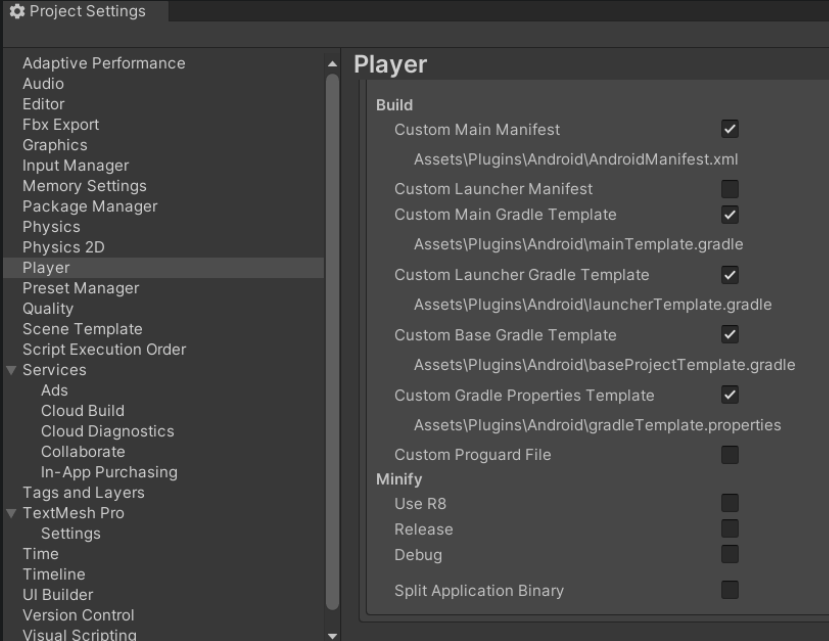Switch to the Project Settings tab
This screenshot has height=641, width=829.
(x=85, y=12)
